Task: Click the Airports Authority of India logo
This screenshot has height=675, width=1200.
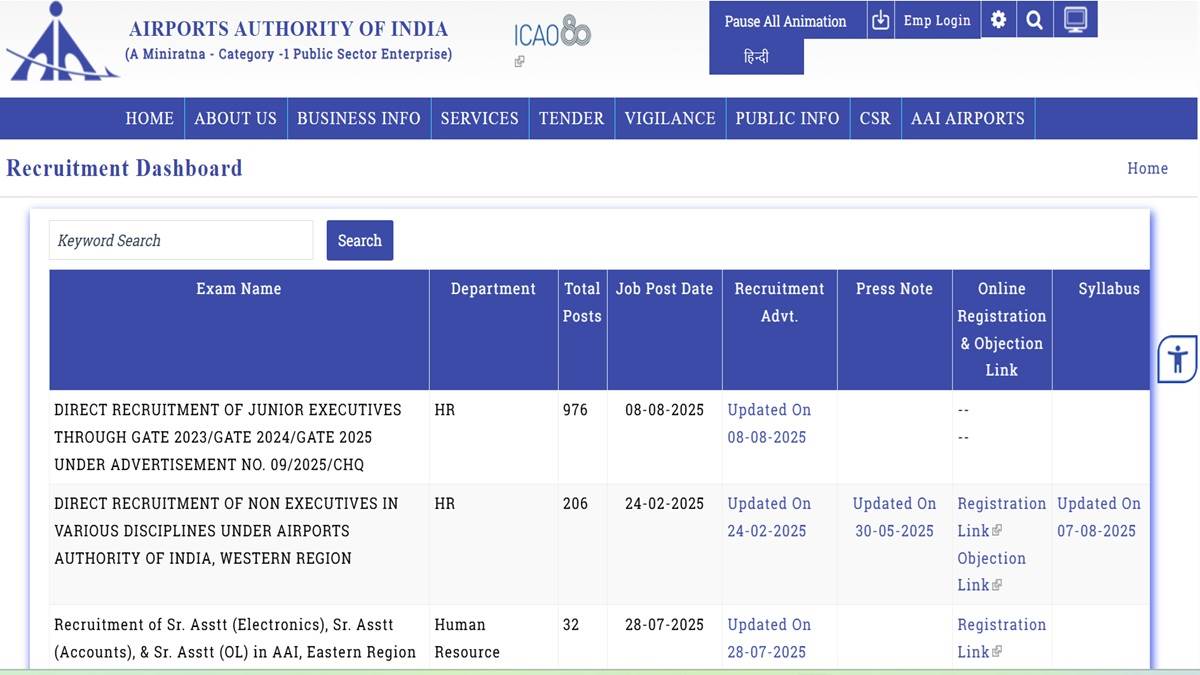Action: pyautogui.click(x=62, y=42)
